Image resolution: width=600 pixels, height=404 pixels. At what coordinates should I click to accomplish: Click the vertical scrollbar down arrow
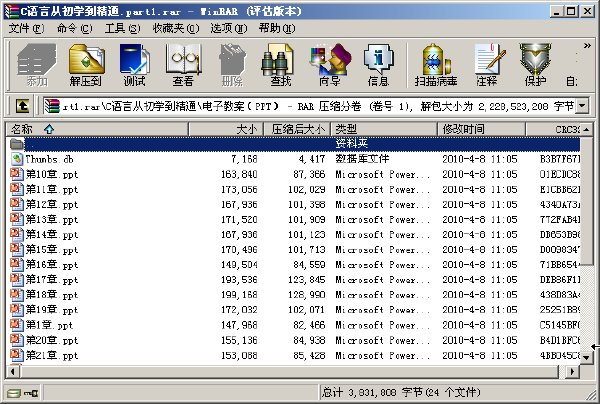(x=586, y=358)
